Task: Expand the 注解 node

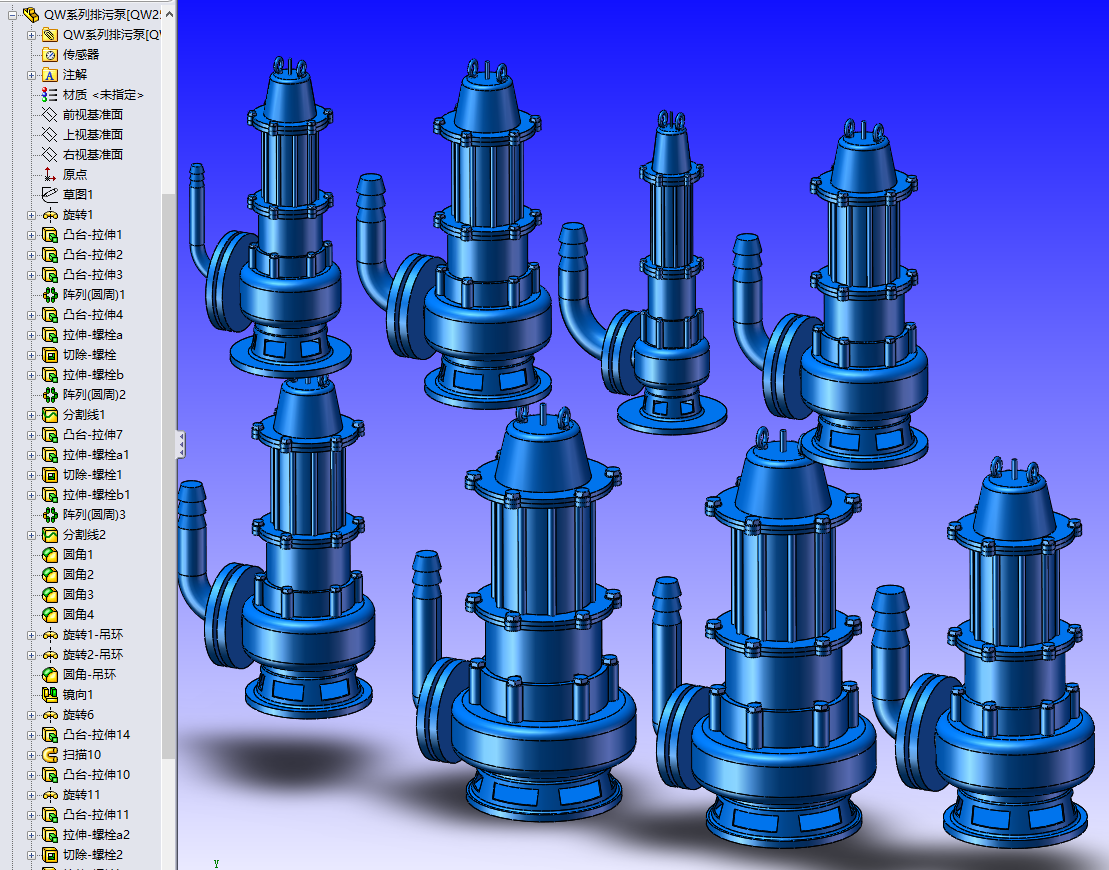Action: tap(31, 74)
